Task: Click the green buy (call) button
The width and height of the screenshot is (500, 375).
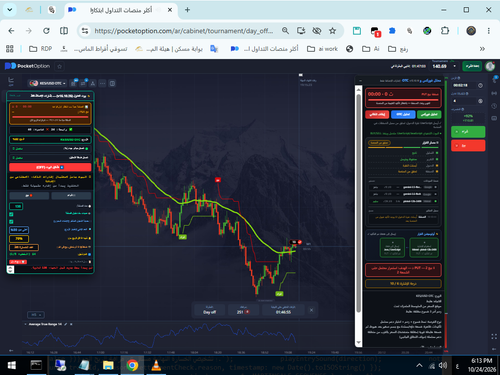Action: pyautogui.click(x=468, y=132)
